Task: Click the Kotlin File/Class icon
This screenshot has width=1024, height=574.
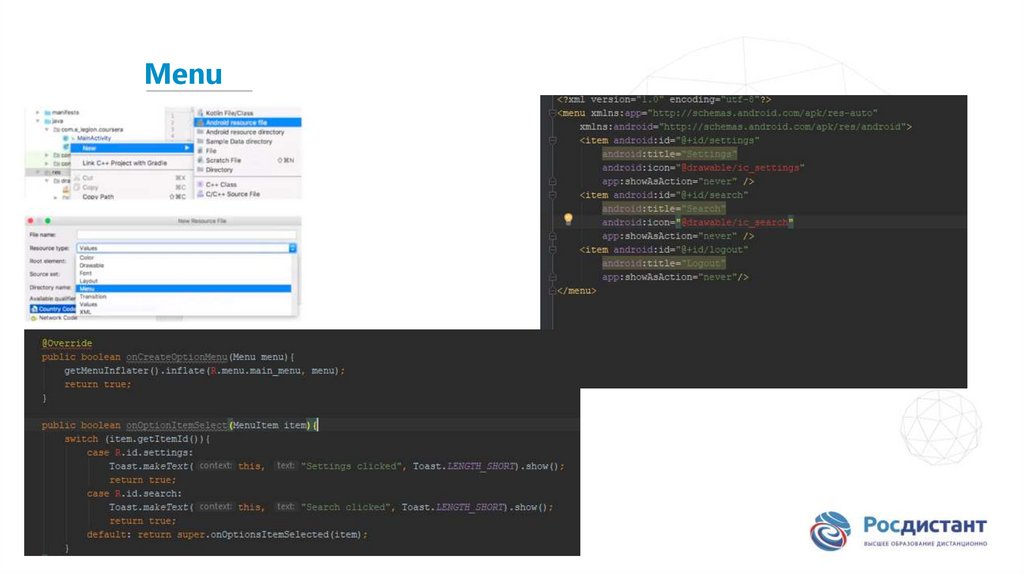Action: (200, 113)
